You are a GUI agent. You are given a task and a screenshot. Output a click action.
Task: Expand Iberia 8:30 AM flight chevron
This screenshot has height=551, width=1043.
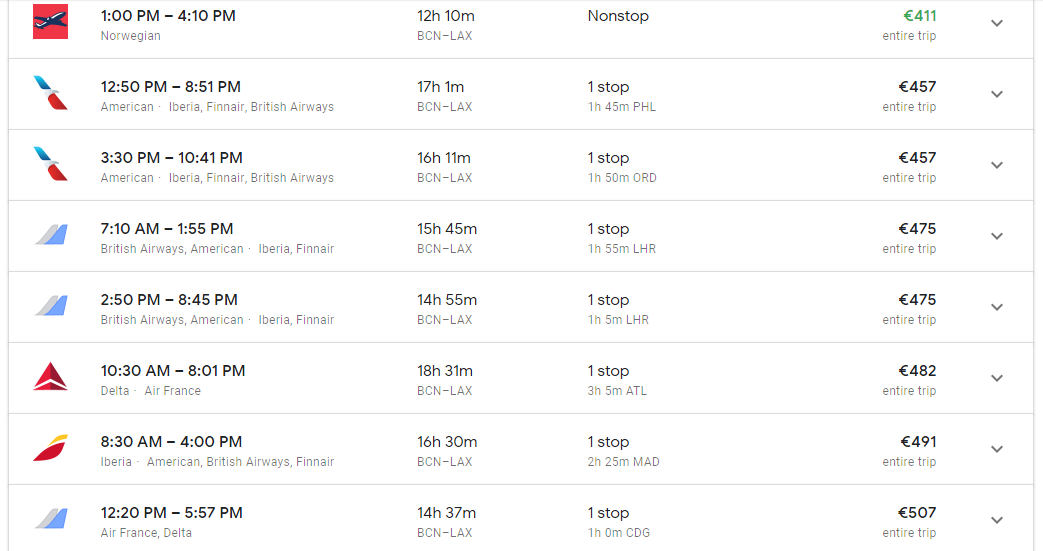coord(996,449)
